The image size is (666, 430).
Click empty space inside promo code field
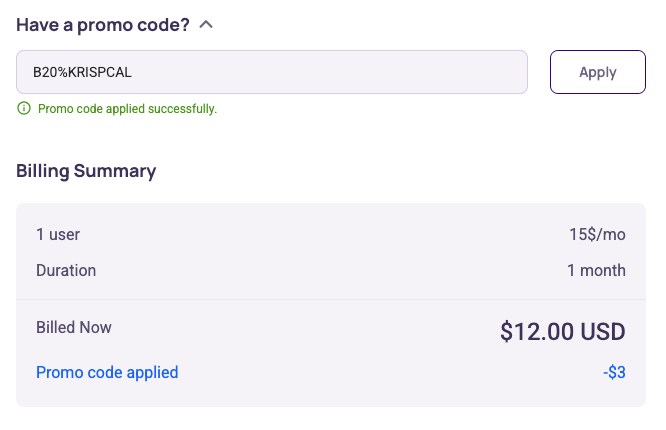[380, 72]
